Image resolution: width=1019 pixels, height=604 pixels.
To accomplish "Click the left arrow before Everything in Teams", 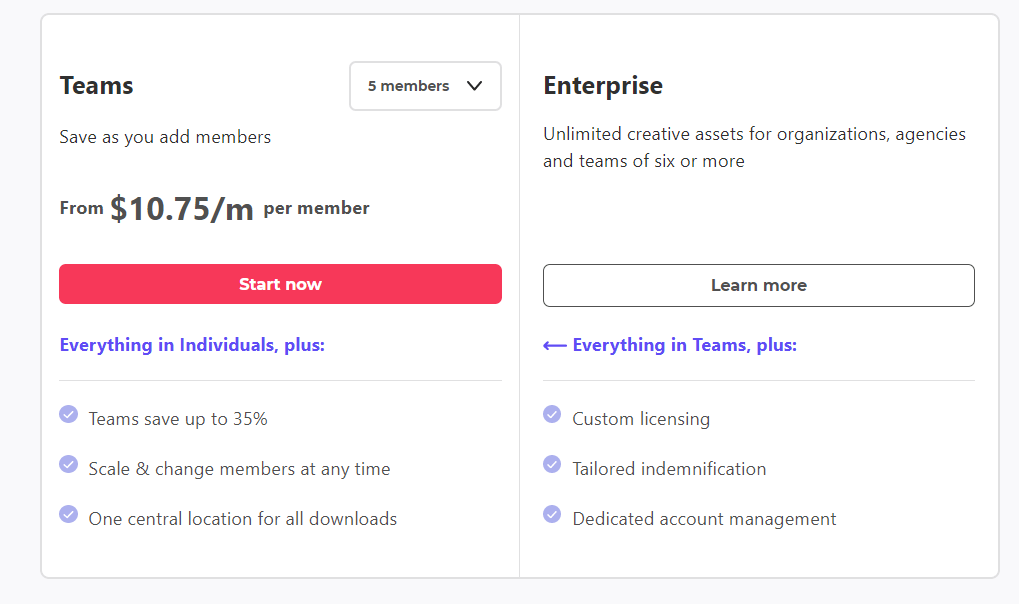I will coord(554,345).
